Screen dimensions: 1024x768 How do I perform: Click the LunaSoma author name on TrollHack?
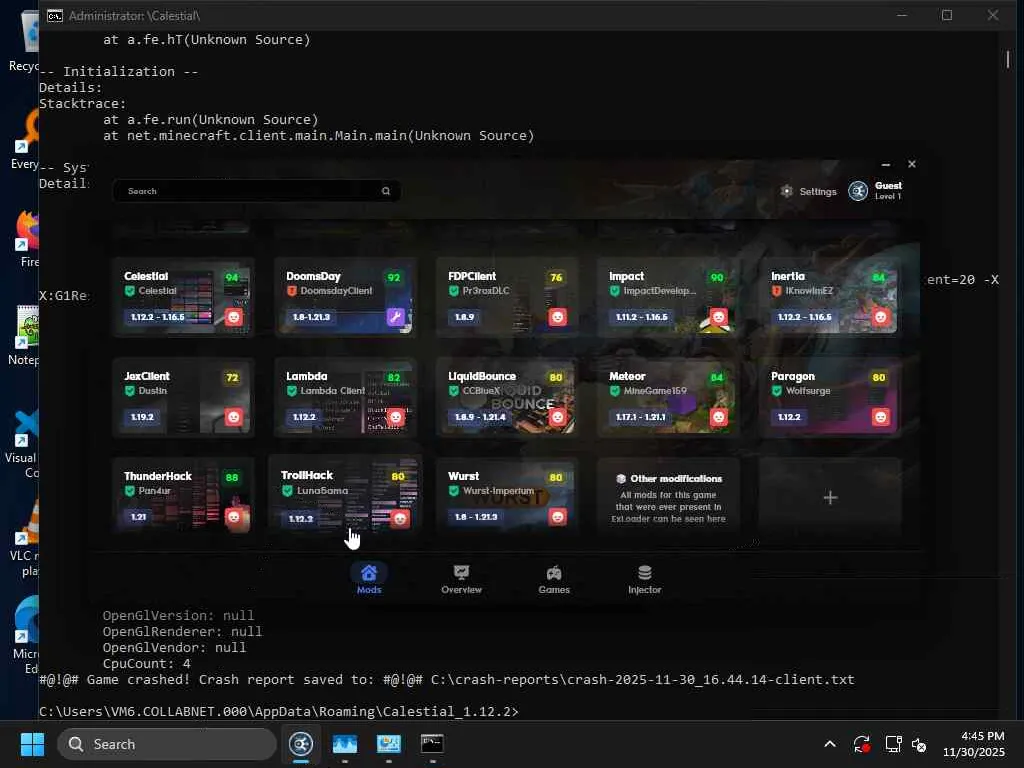point(323,490)
